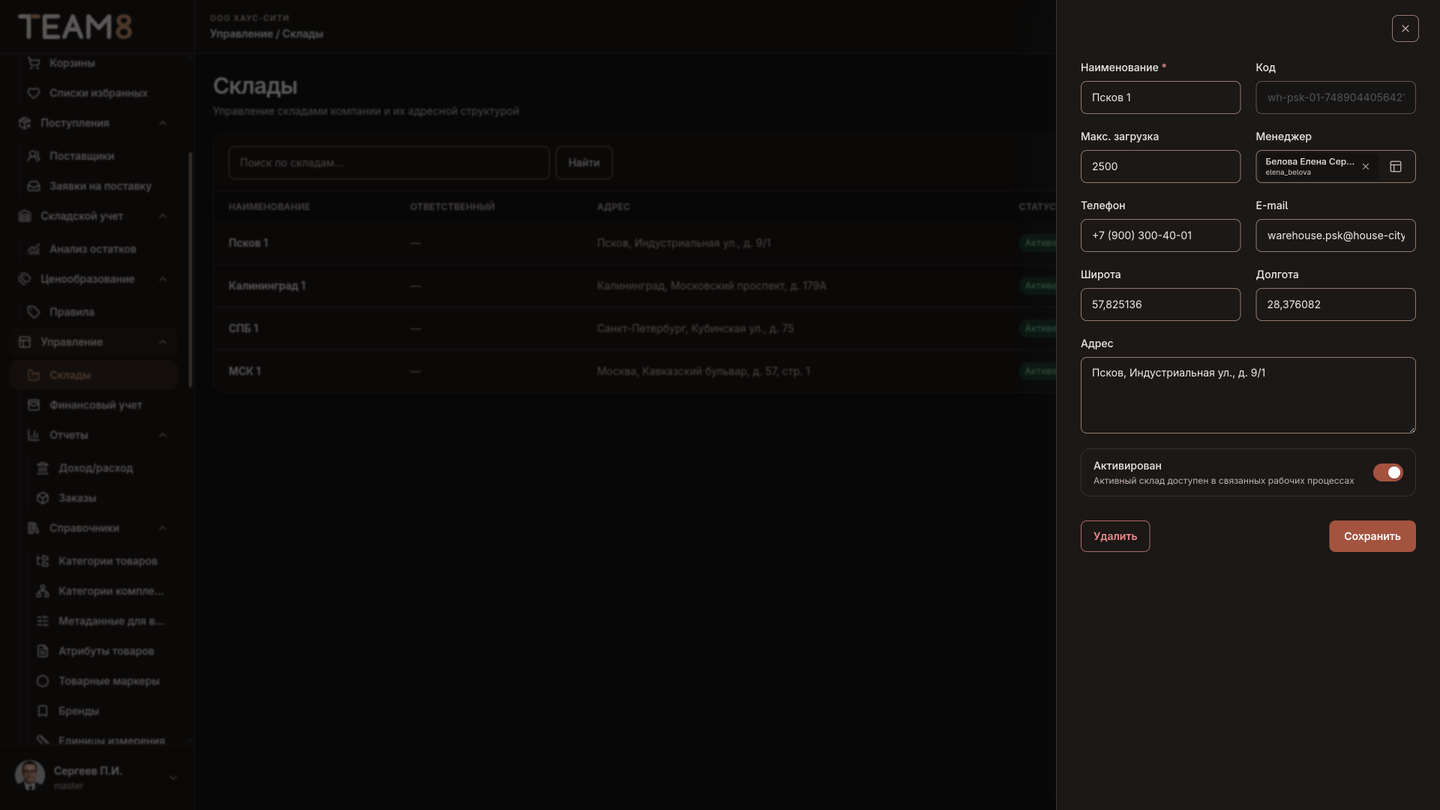The height and width of the screenshot is (810, 1440).
Task: Click the Правила tag icon
Action: (x=34, y=312)
